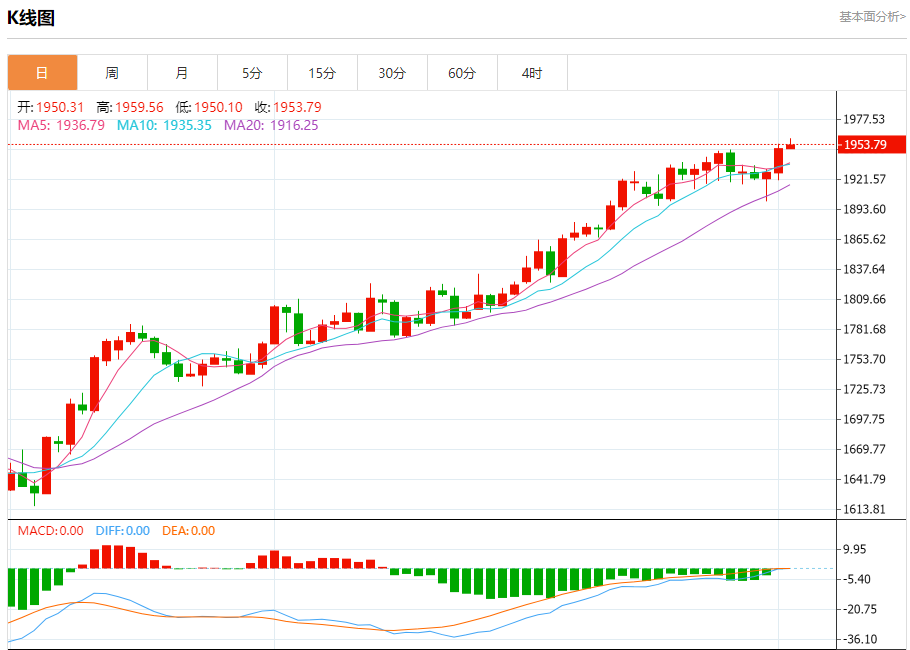Click the 1977.53 price axis label
The height and width of the screenshot is (650, 910).
(x=864, y=120)
